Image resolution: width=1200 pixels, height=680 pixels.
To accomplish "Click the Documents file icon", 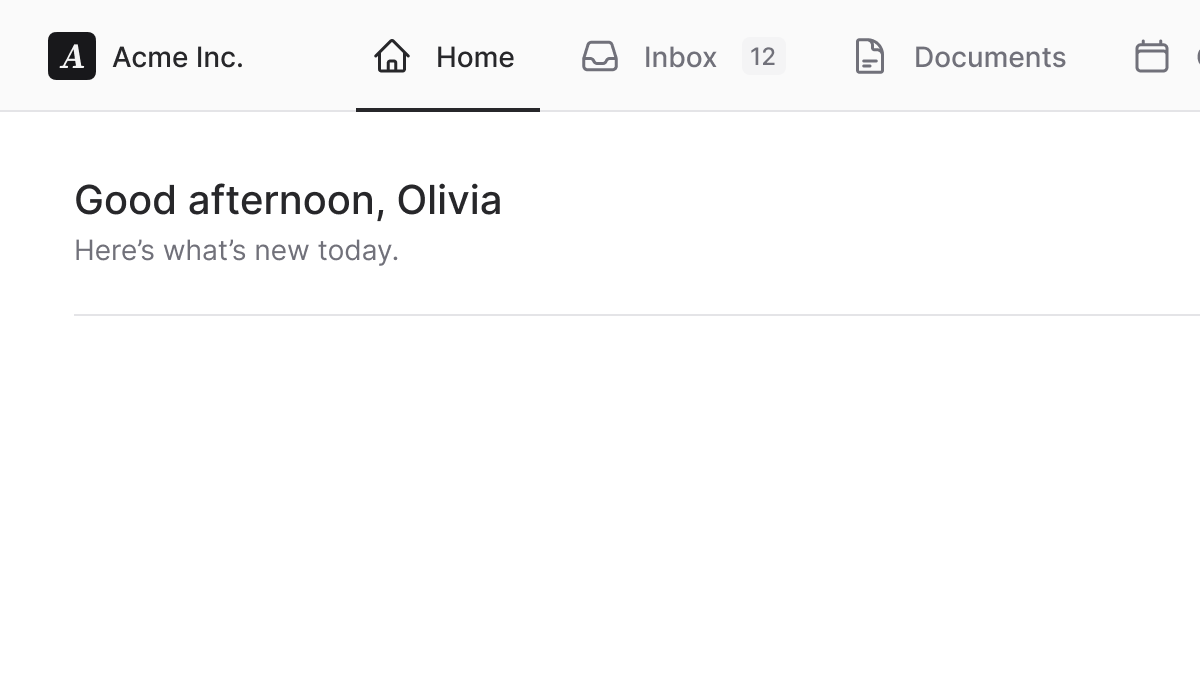I will click(x=870, y=56).
